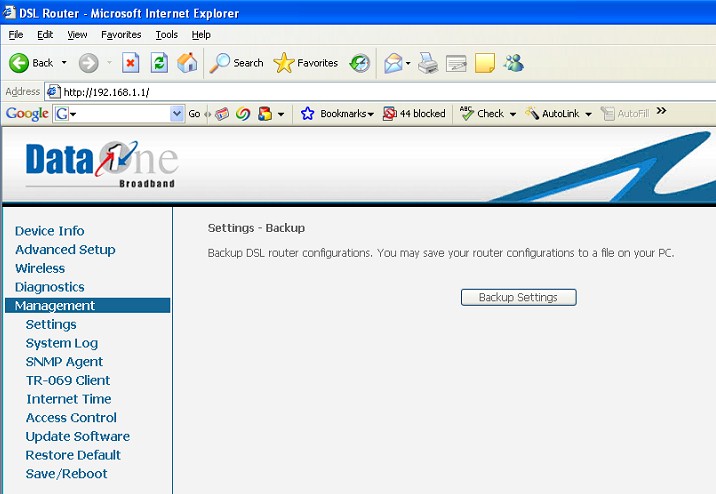Open the View menu
The image size is (716, 494).
pos(77,35)
